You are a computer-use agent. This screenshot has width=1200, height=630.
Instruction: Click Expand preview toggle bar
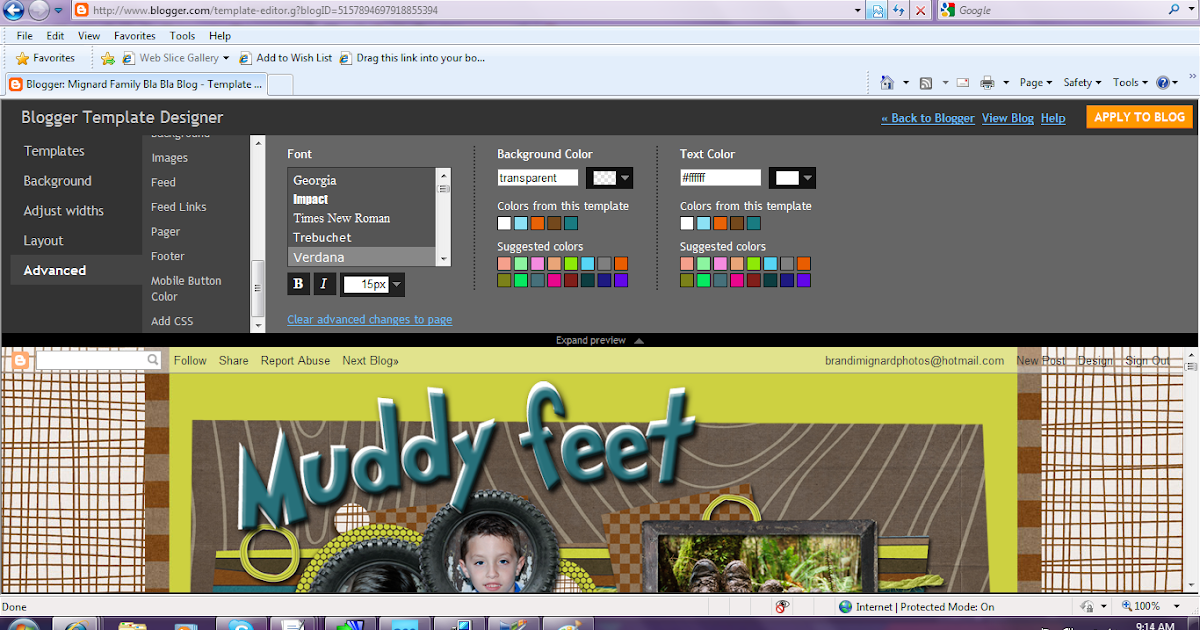[600, 340]
